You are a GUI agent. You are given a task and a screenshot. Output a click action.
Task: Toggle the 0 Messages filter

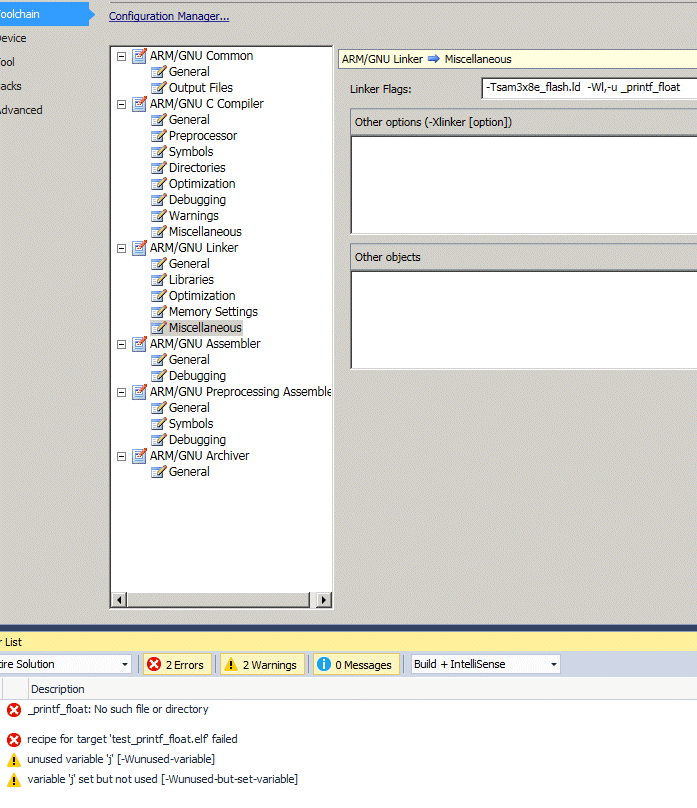[x=356, y=664]
